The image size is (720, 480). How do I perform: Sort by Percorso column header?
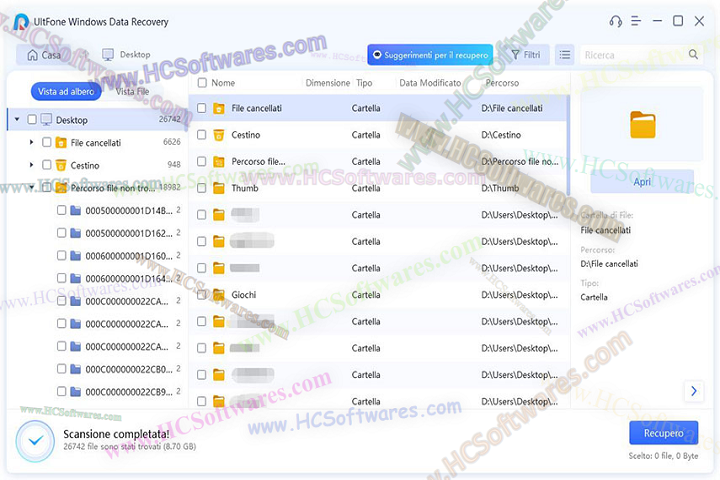pos(502,83)
